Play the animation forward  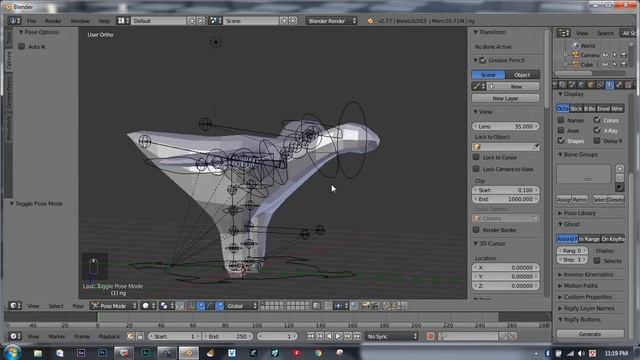(338, 336)
